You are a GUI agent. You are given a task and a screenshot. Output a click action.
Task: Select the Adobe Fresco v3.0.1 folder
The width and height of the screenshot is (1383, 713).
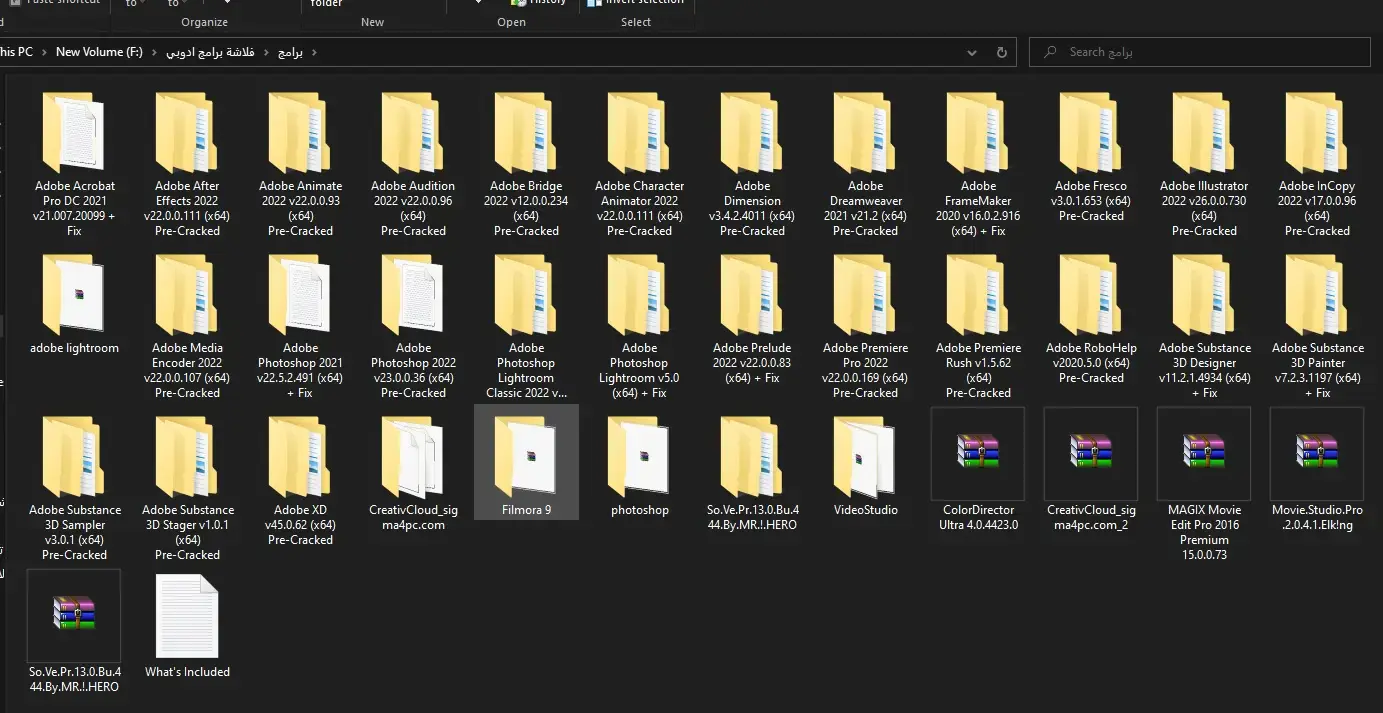1091,155
